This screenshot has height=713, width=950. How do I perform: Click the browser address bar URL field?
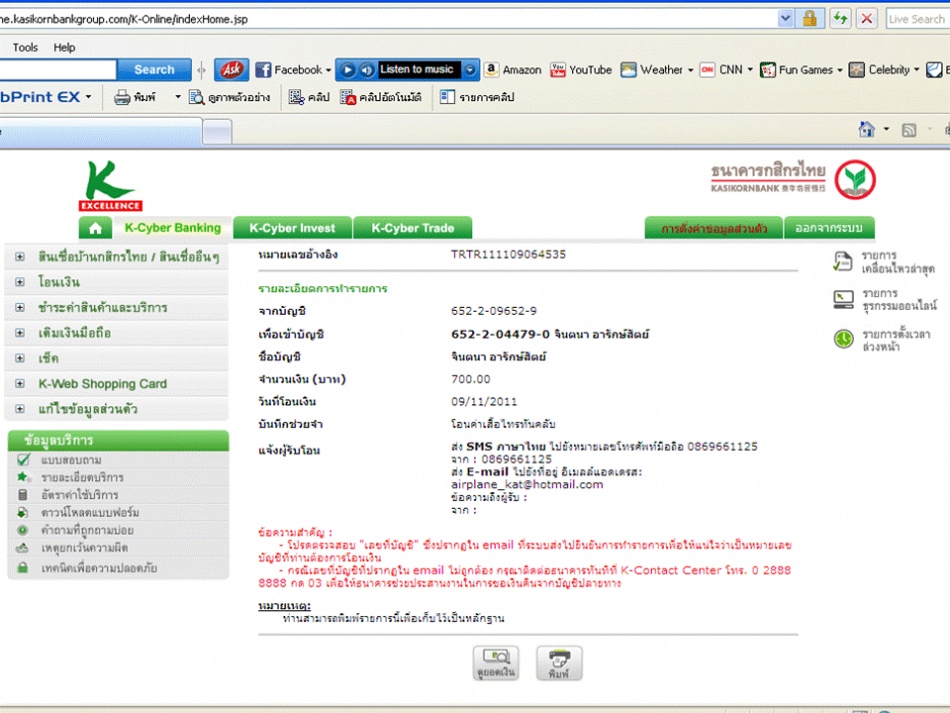(380, 19)
